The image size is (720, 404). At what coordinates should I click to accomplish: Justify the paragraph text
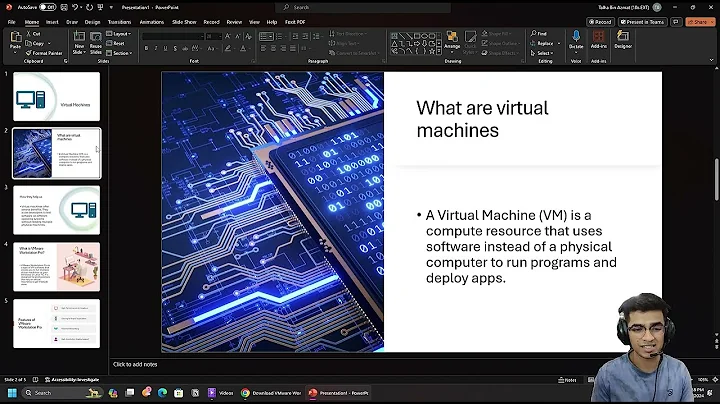point(293,48)
